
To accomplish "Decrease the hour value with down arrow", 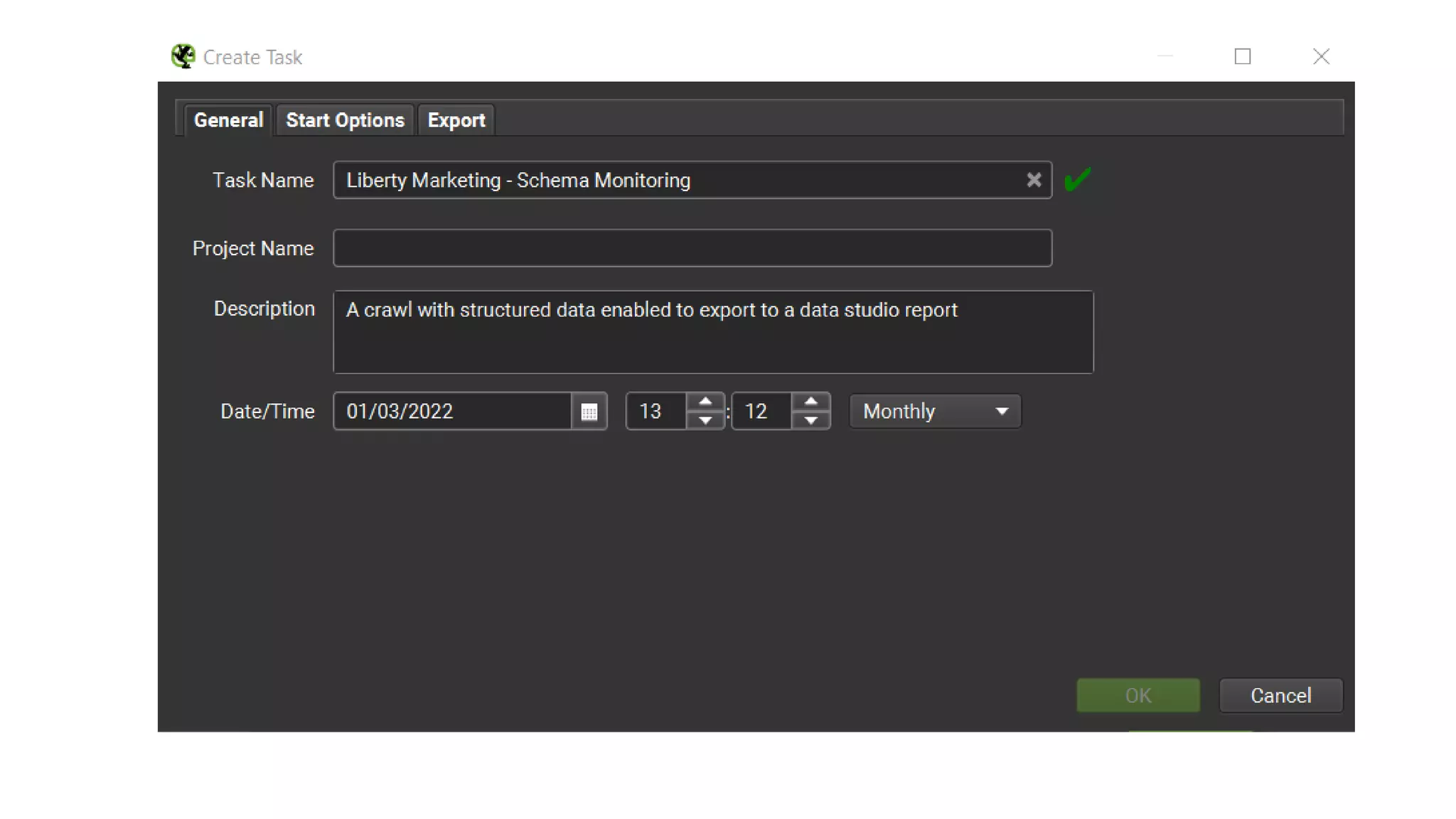I will [x=705, y=420].
